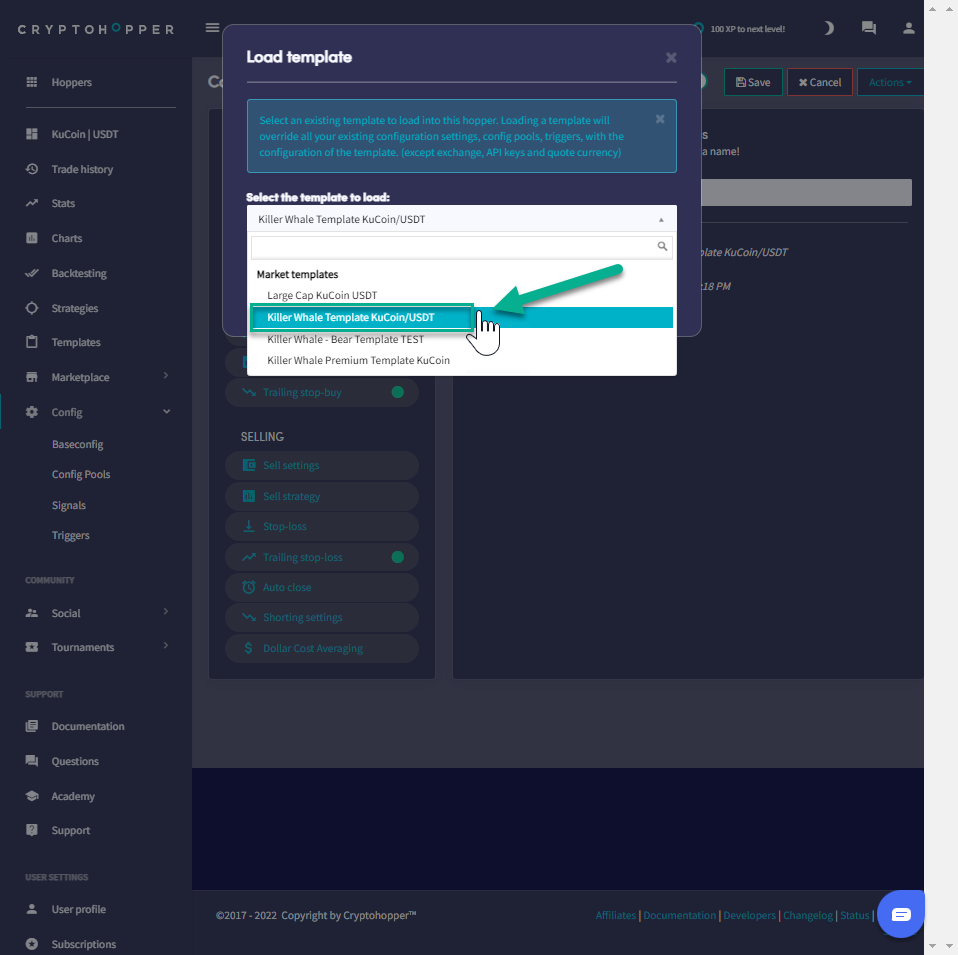Image resolution: width=958 pixels, height=955 pixels.
Task: Click the user account icon in header
Action: 908,28
